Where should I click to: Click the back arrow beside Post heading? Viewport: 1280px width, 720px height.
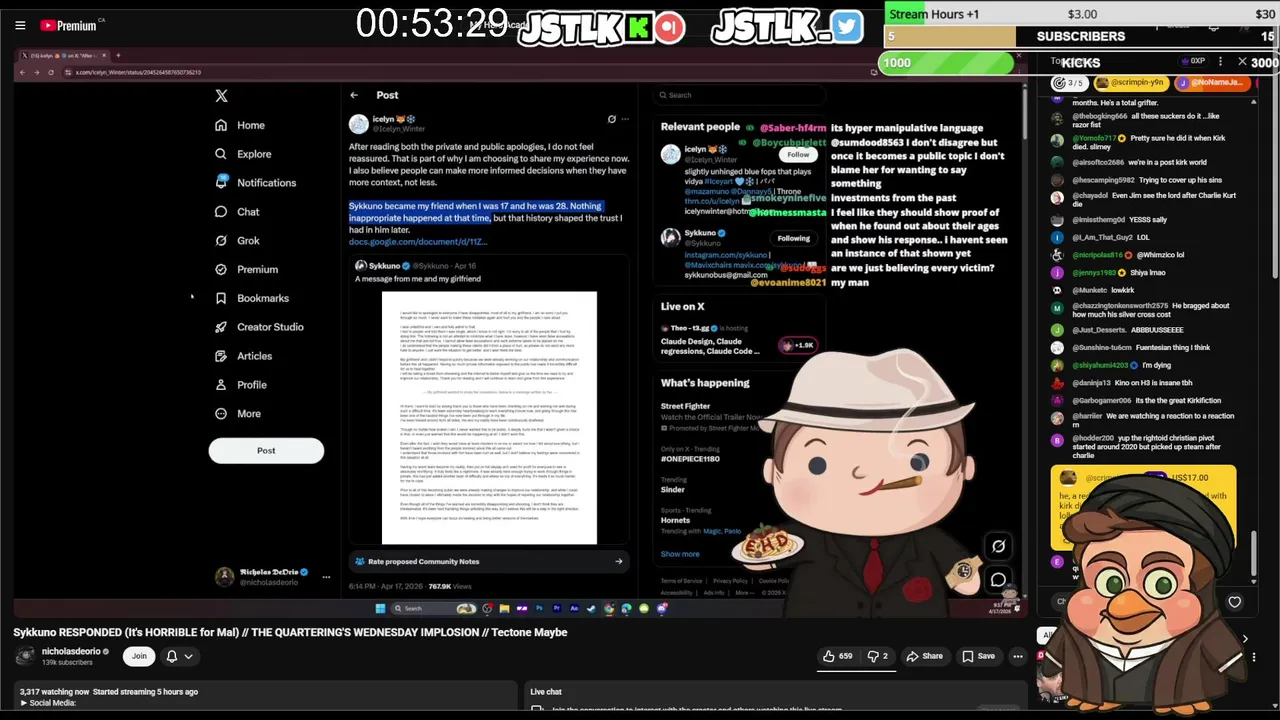pos(354,95)
